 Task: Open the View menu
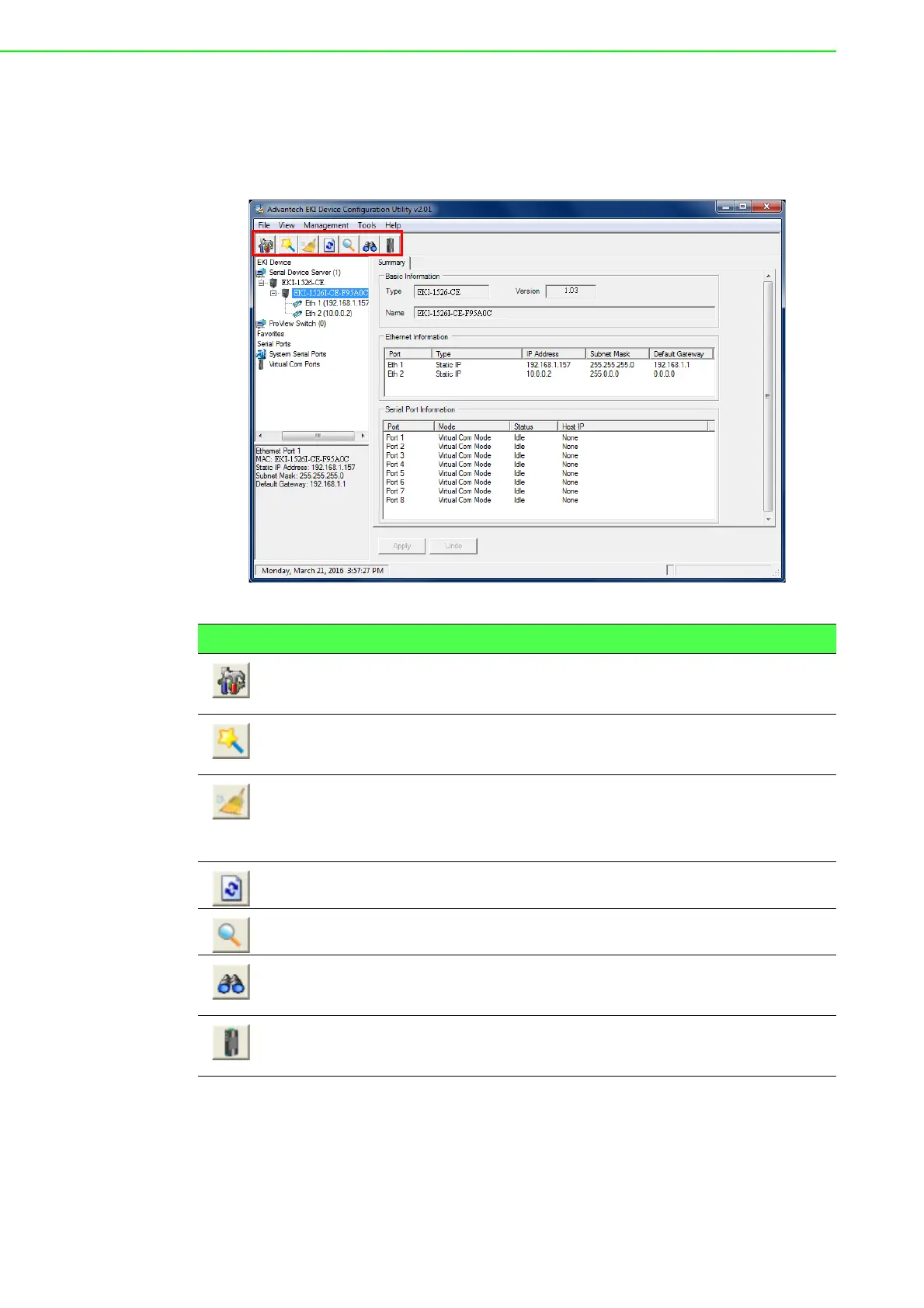click(x=287, y=225)
